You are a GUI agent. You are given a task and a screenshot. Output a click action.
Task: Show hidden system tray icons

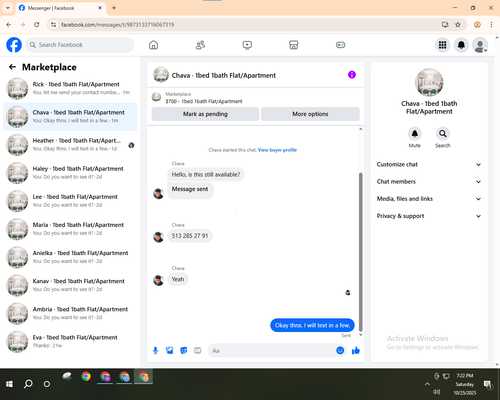click(x=427, y=384)
